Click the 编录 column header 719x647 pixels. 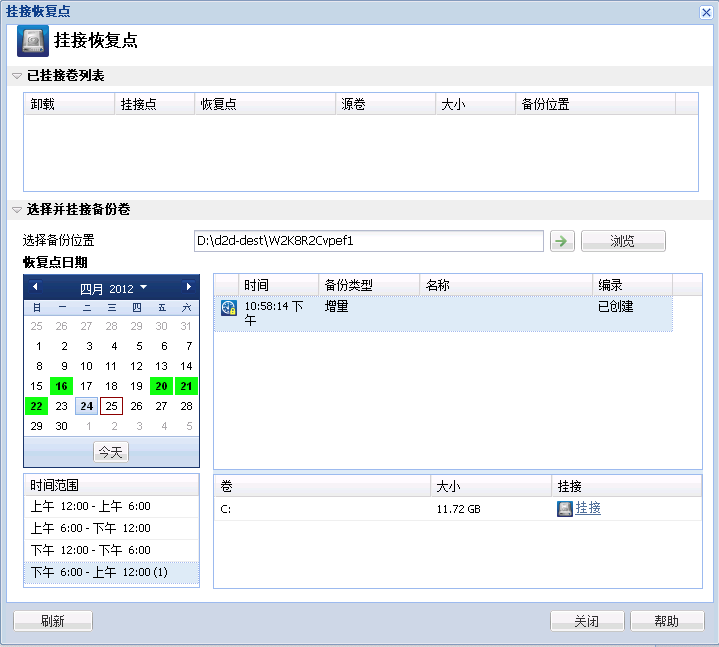[633, 285]
